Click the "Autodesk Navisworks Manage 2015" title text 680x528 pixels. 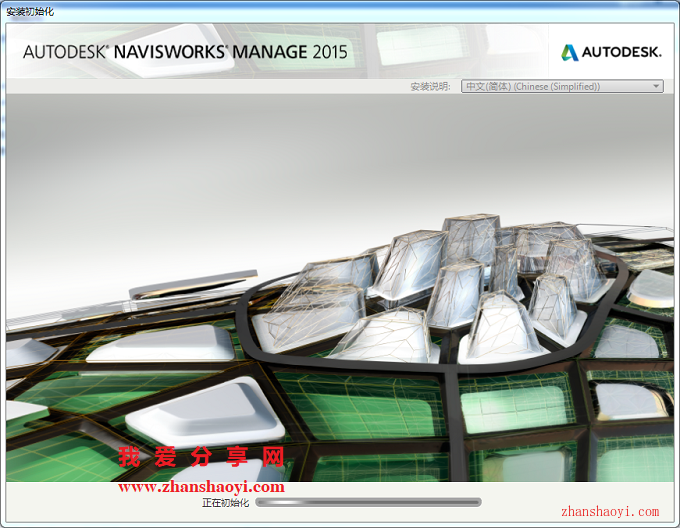(185, 52)
